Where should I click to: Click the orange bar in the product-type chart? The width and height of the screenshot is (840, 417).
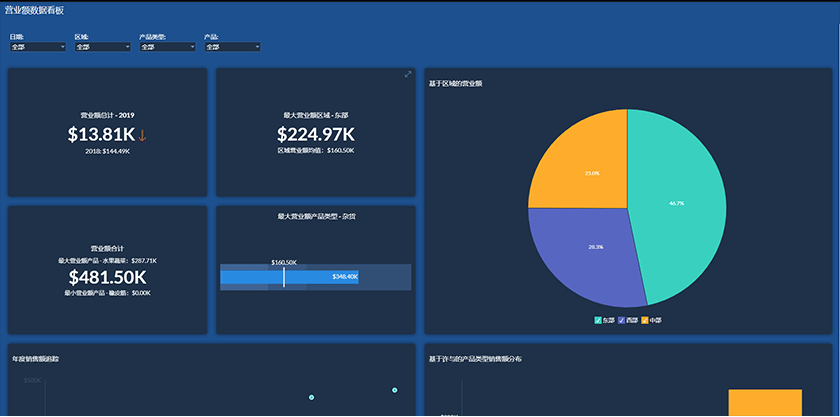tap(765, 403)
